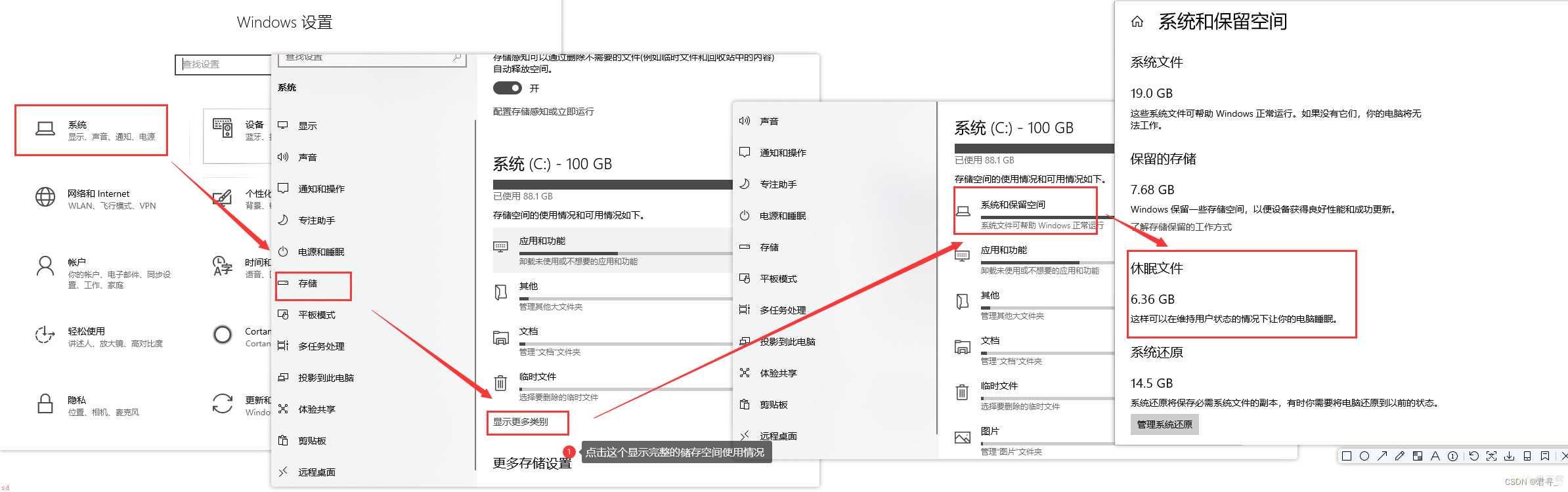
Task: Click the '更多存储设置' heading
Action: coord(533,463)
